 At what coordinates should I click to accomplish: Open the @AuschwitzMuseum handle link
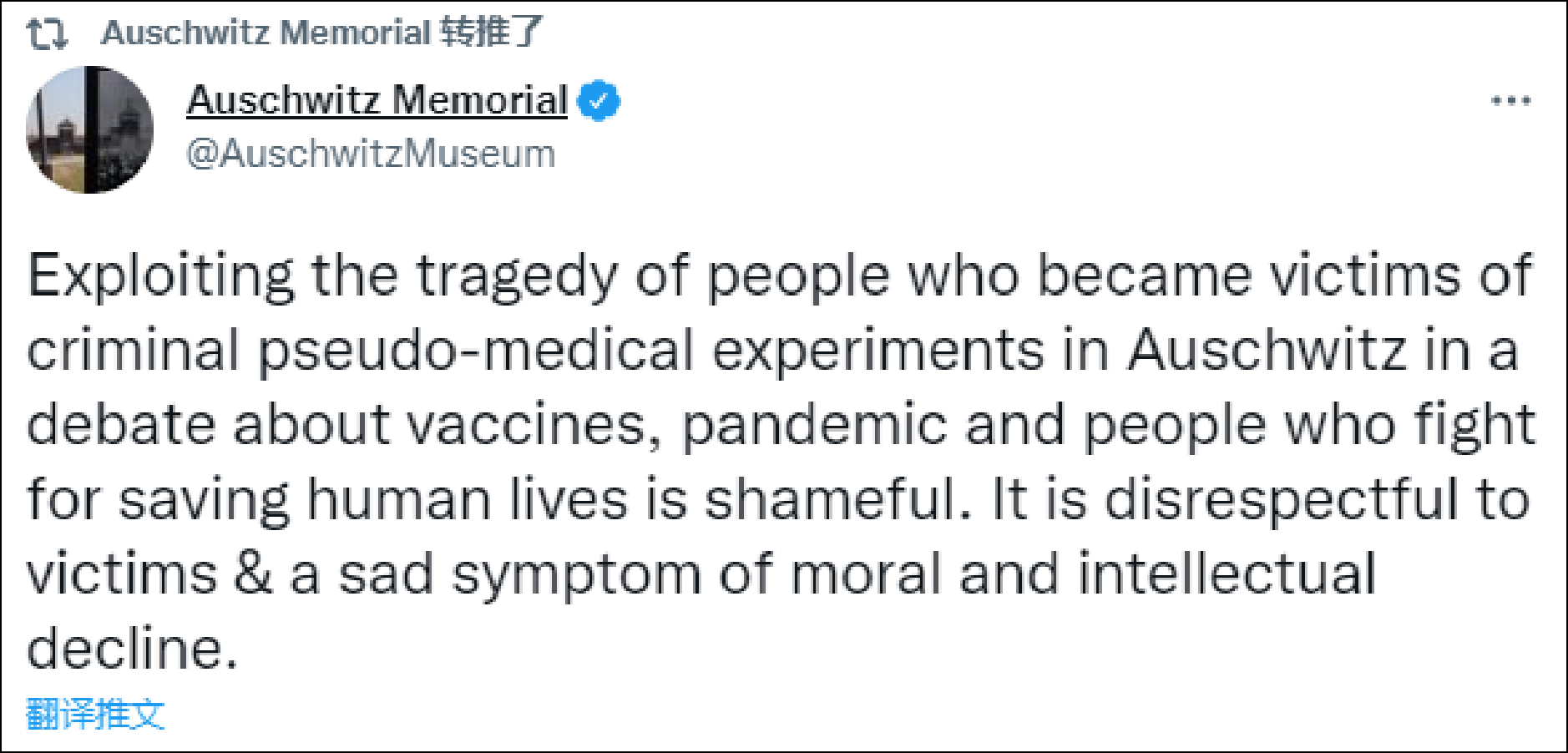pyautogui.click(x=371, y=154)
